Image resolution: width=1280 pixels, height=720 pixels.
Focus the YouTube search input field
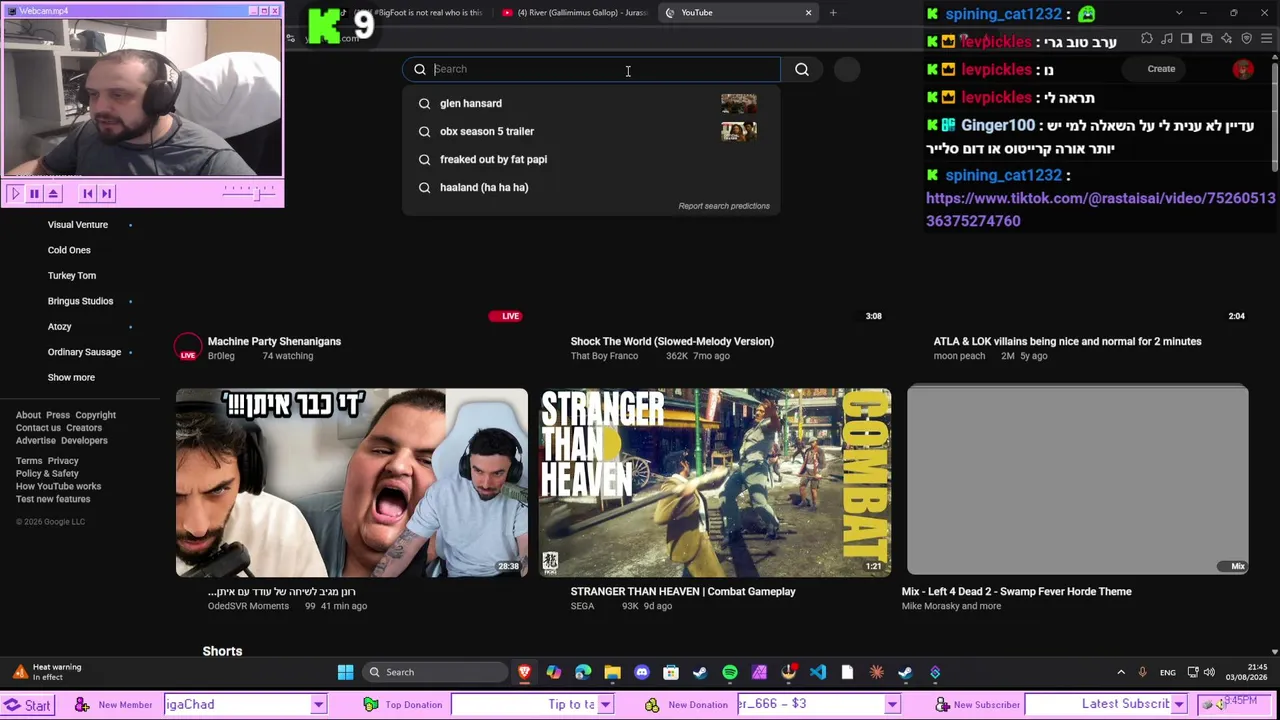tap(592, 69)
